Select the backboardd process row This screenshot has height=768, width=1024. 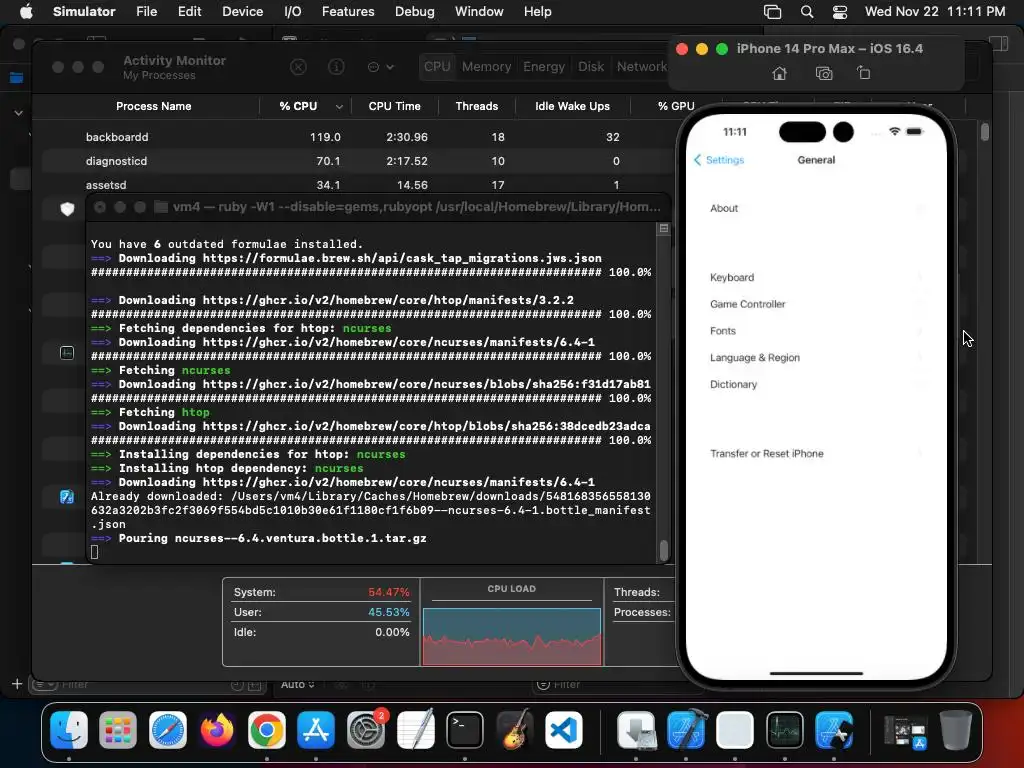pyautogui.click(x=356, y=137)
